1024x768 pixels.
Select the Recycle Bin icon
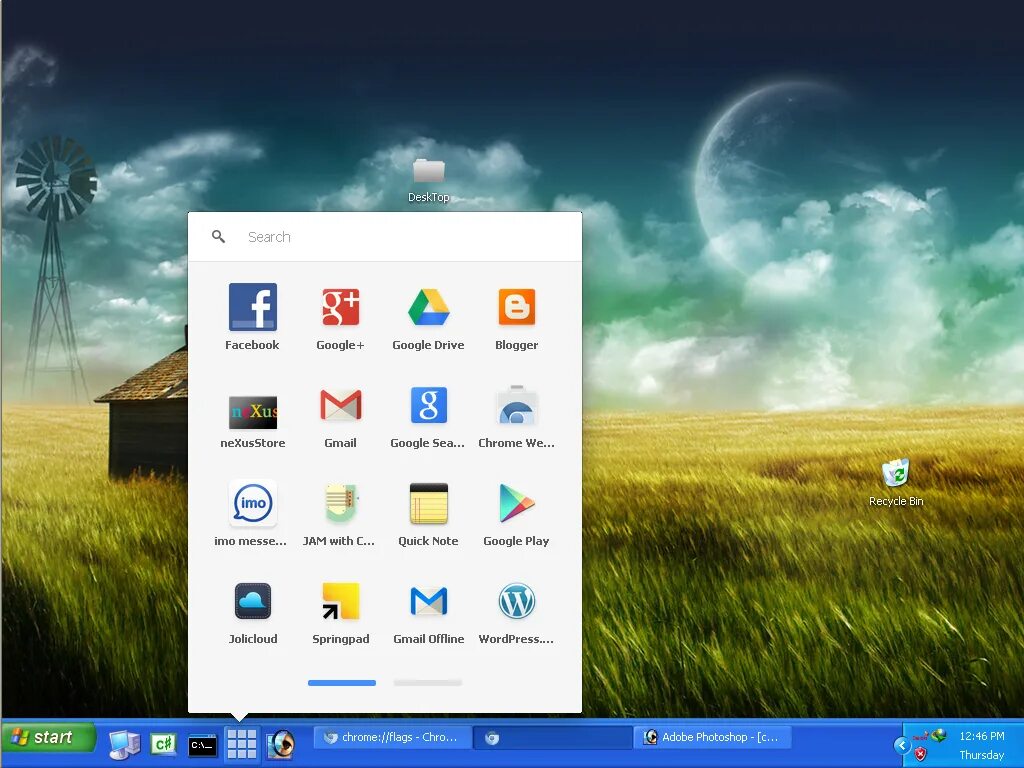click(x=896, y=483)
